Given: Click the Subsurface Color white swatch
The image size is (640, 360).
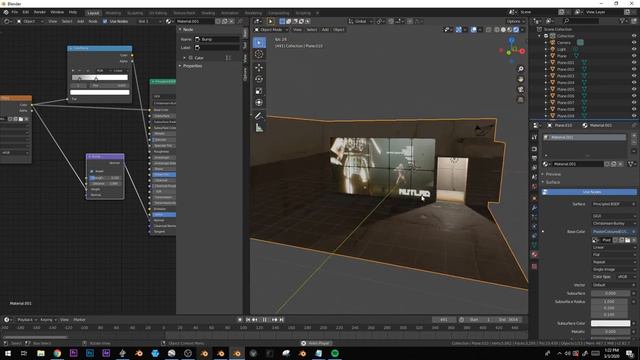Looking at the screenshot, I should (610, 323).
